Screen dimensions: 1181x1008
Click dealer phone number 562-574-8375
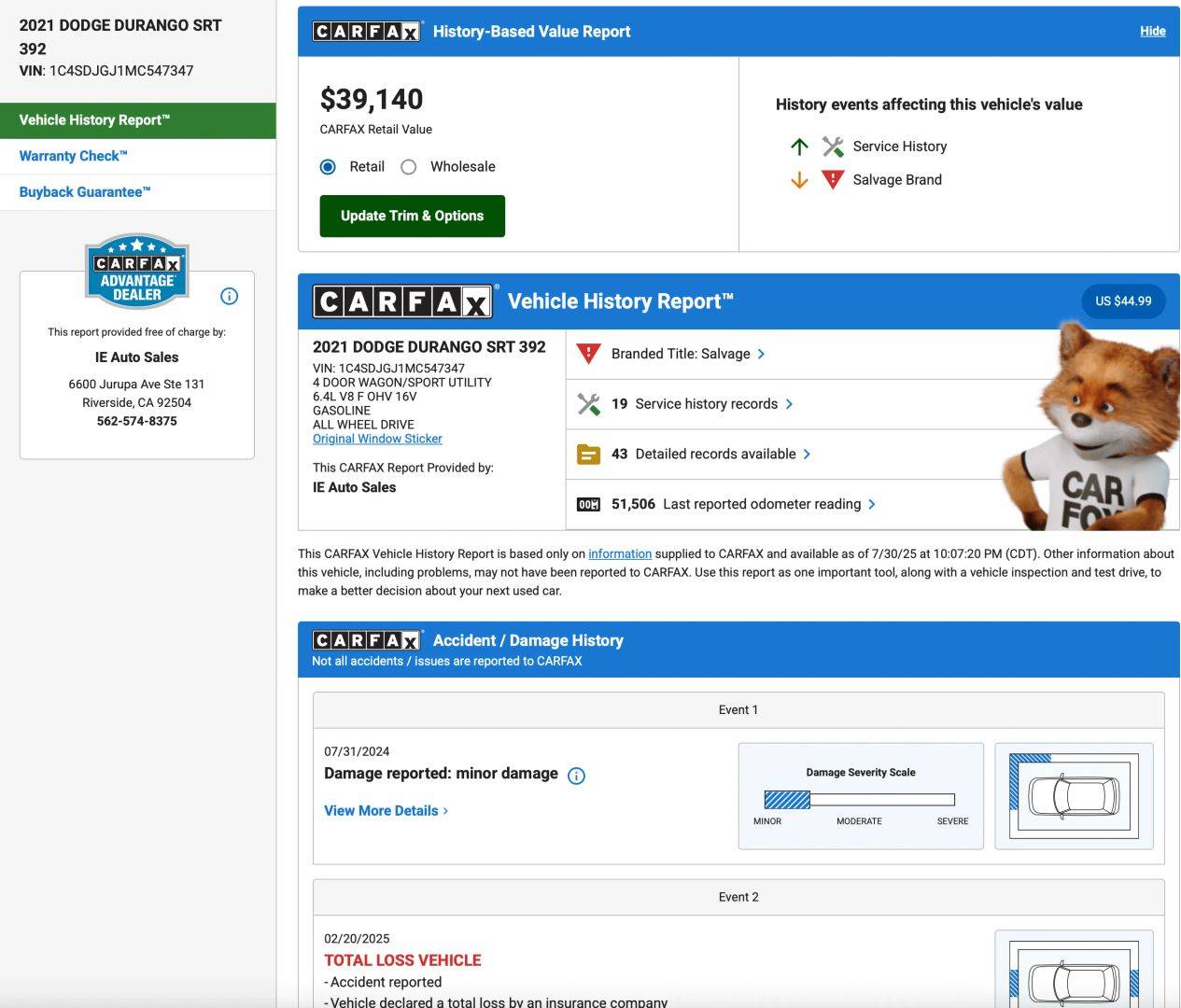coord(136,421)
